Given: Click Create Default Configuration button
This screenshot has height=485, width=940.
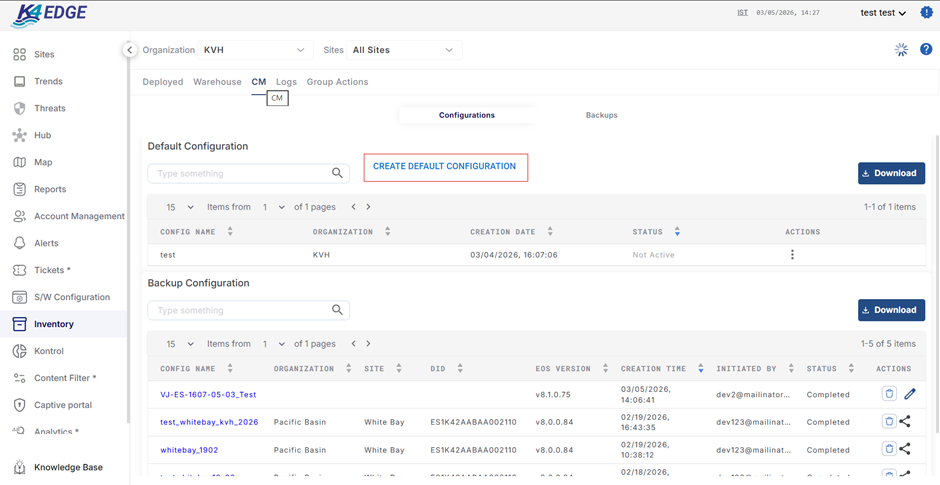Looking at the screenshot, I should pos(445,167).
